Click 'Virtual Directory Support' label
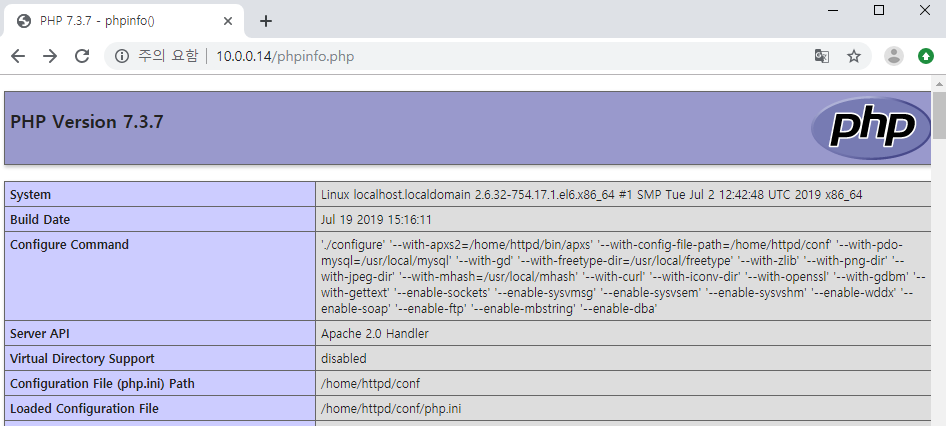946x426 pixels. (82, 358)
